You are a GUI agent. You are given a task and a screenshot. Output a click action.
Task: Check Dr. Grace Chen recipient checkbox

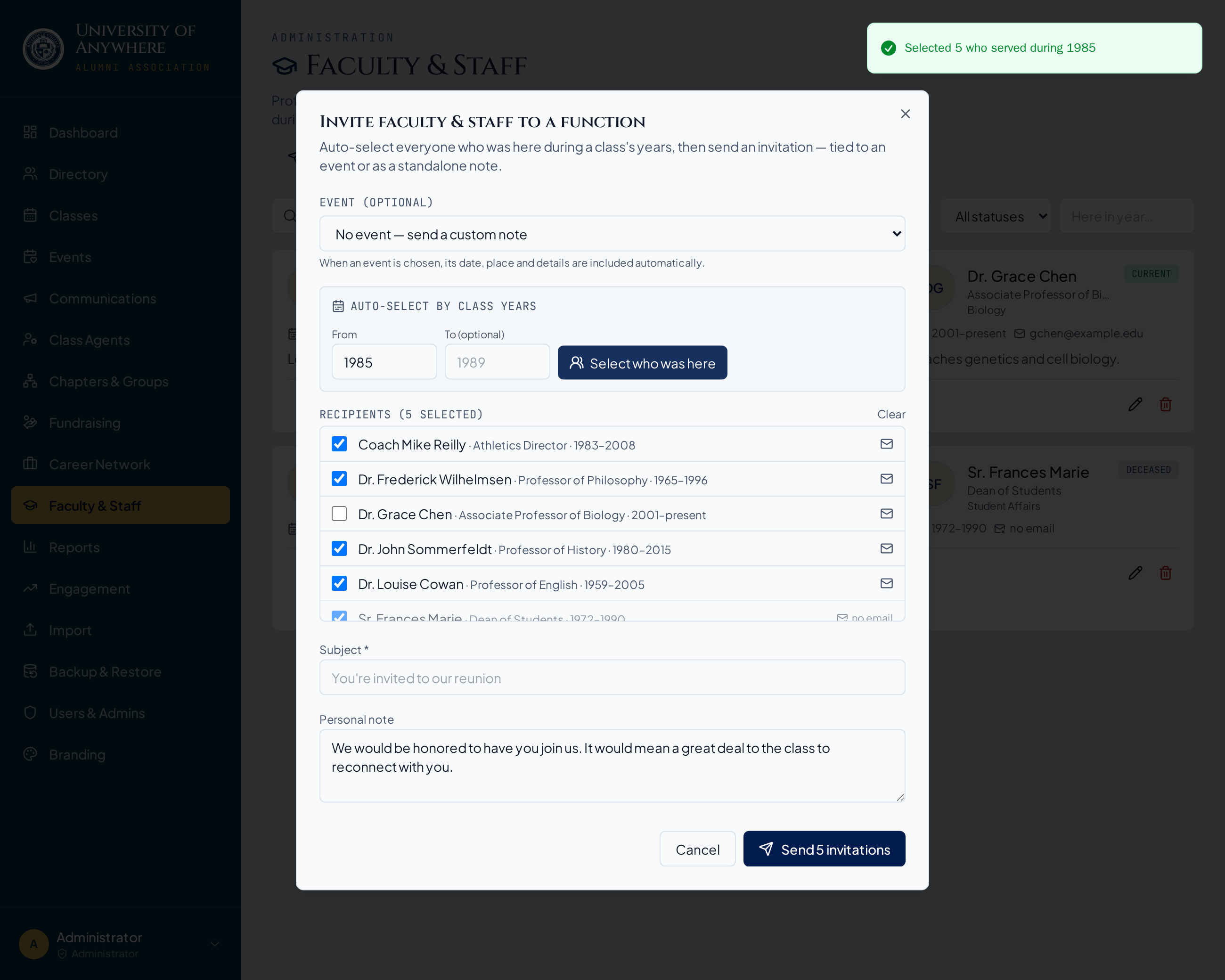pos(339,514)
